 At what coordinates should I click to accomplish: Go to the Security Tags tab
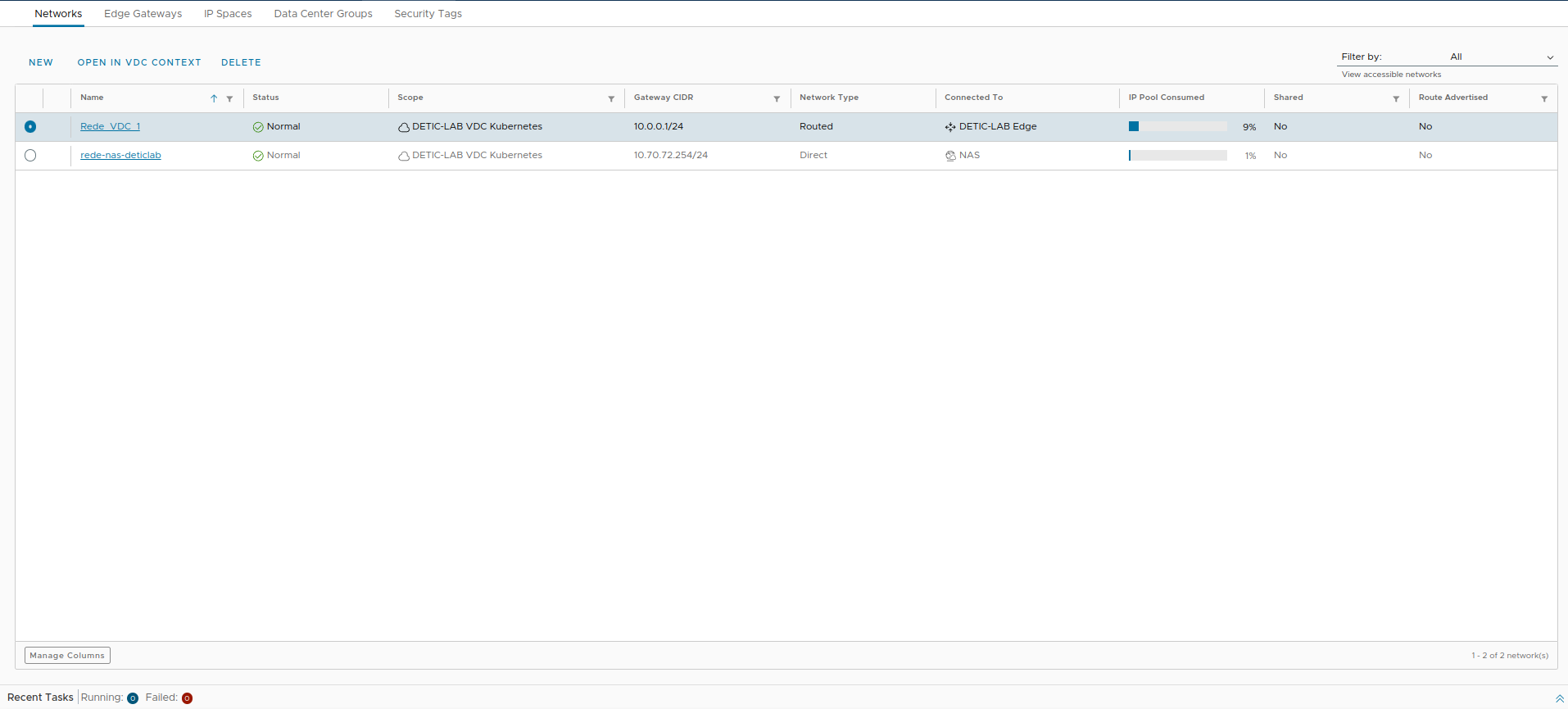428,14
